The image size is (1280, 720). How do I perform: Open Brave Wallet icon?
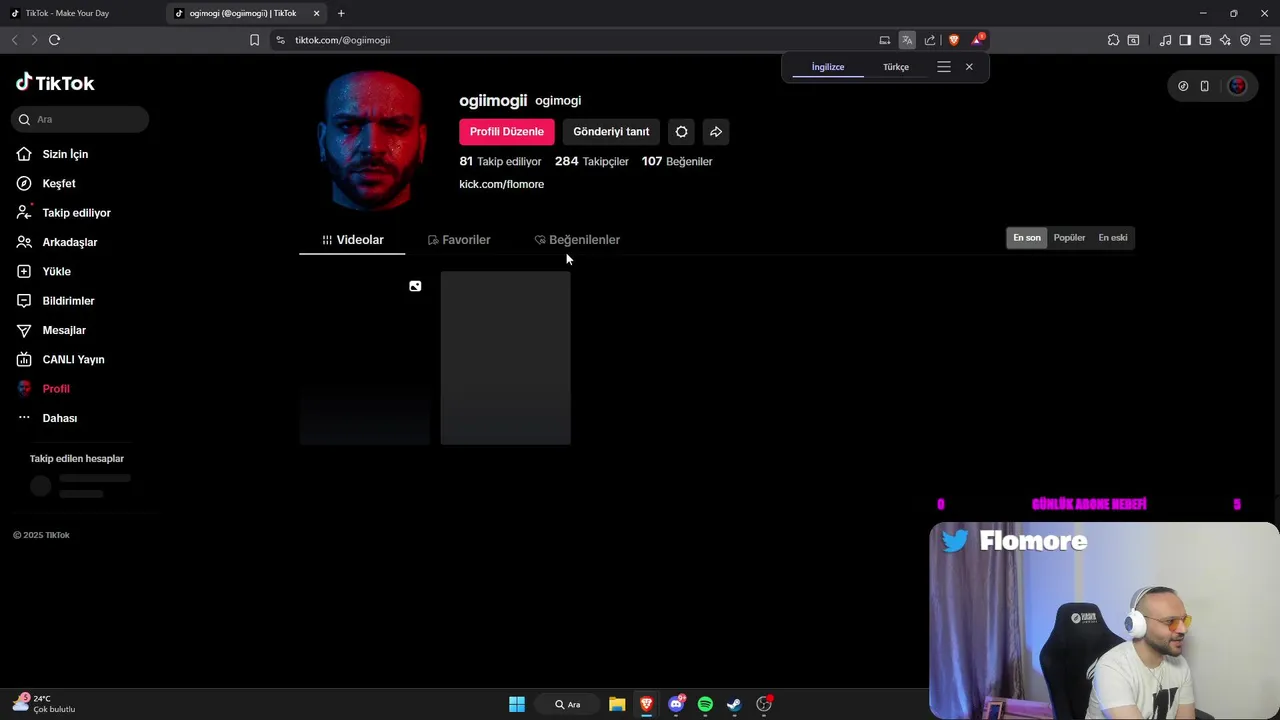[x=1205, y=40]
